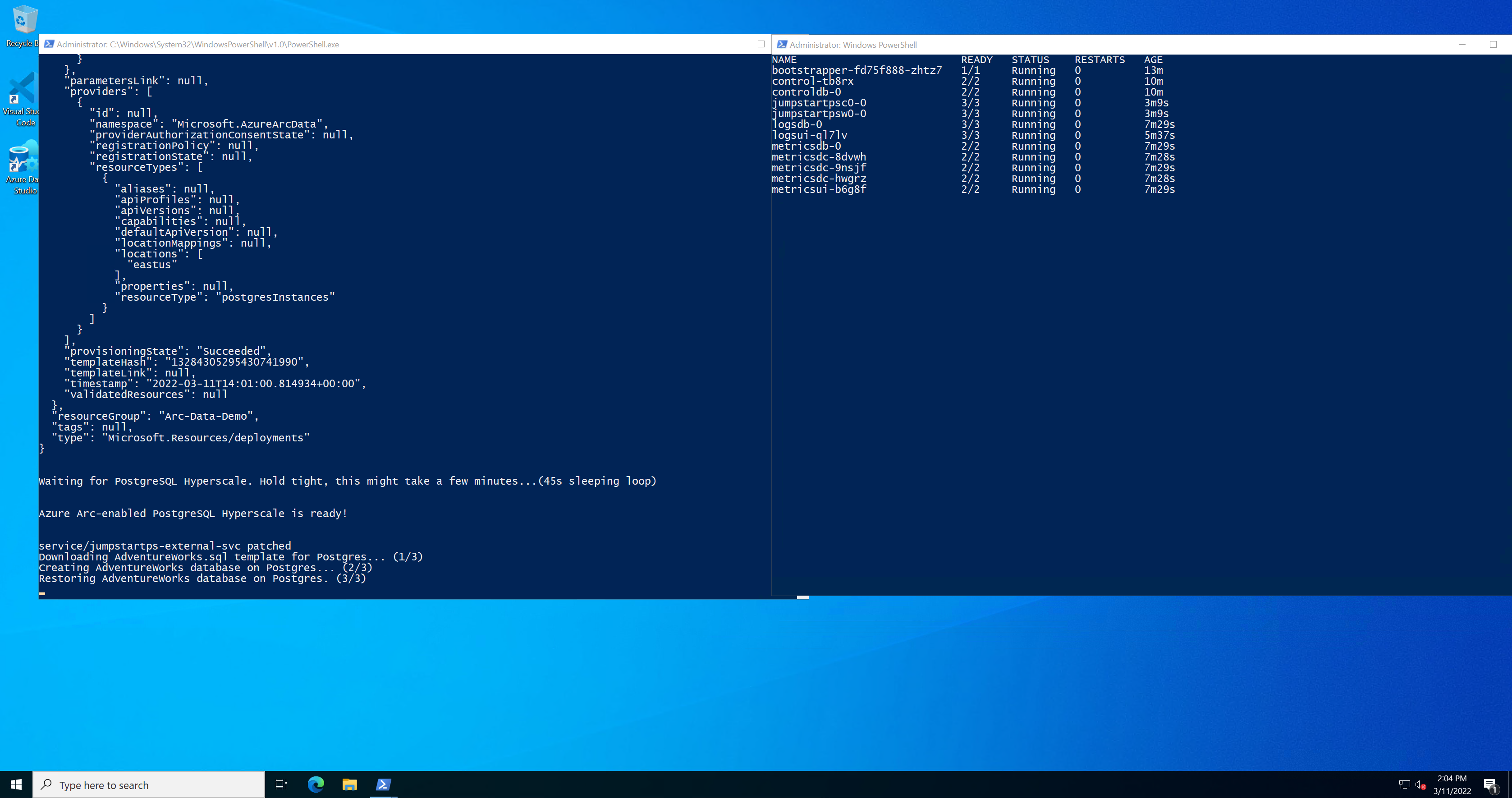Screen dimensions: 1512x798
Task: Open the clock and date flyout
Action: (x=1452, y=784)
